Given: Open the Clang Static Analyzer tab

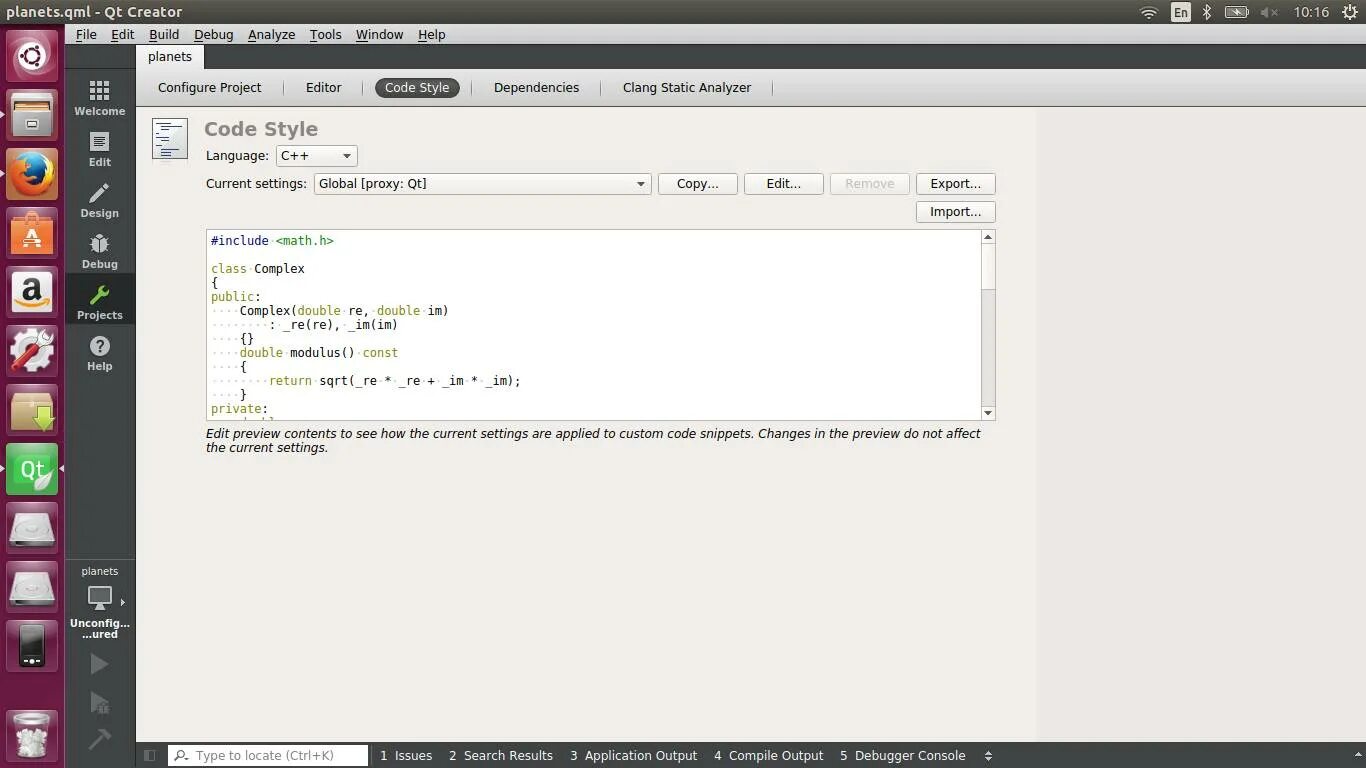Looking at the screenshot, I should (686, 88).
